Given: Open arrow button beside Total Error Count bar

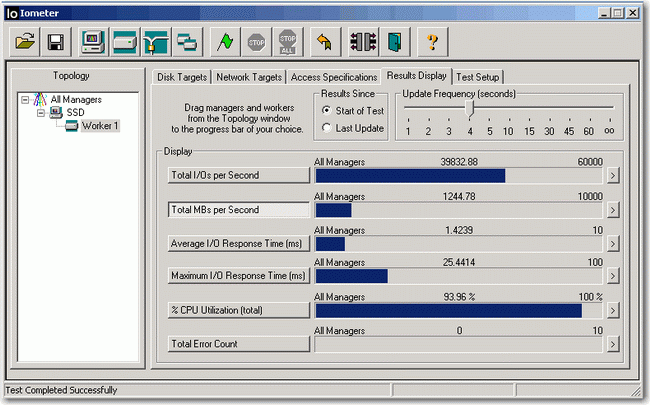Looking at the screenshot, I should 613,344.
